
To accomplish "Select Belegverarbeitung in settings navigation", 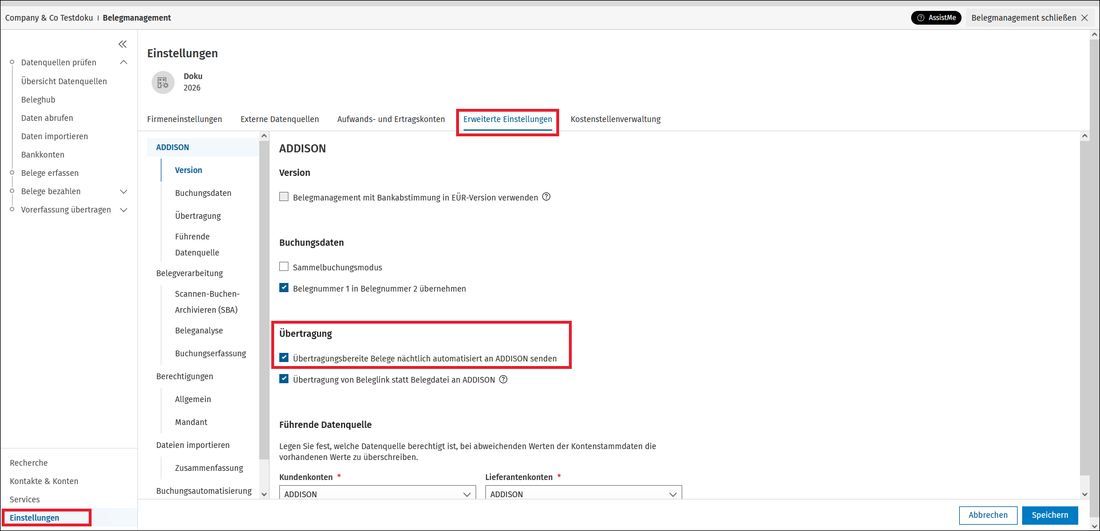I will point(189,273).
